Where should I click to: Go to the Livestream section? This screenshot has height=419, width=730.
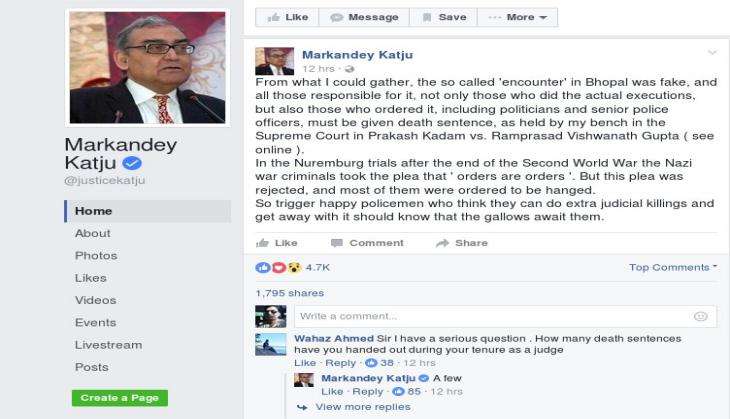point(108,345)
